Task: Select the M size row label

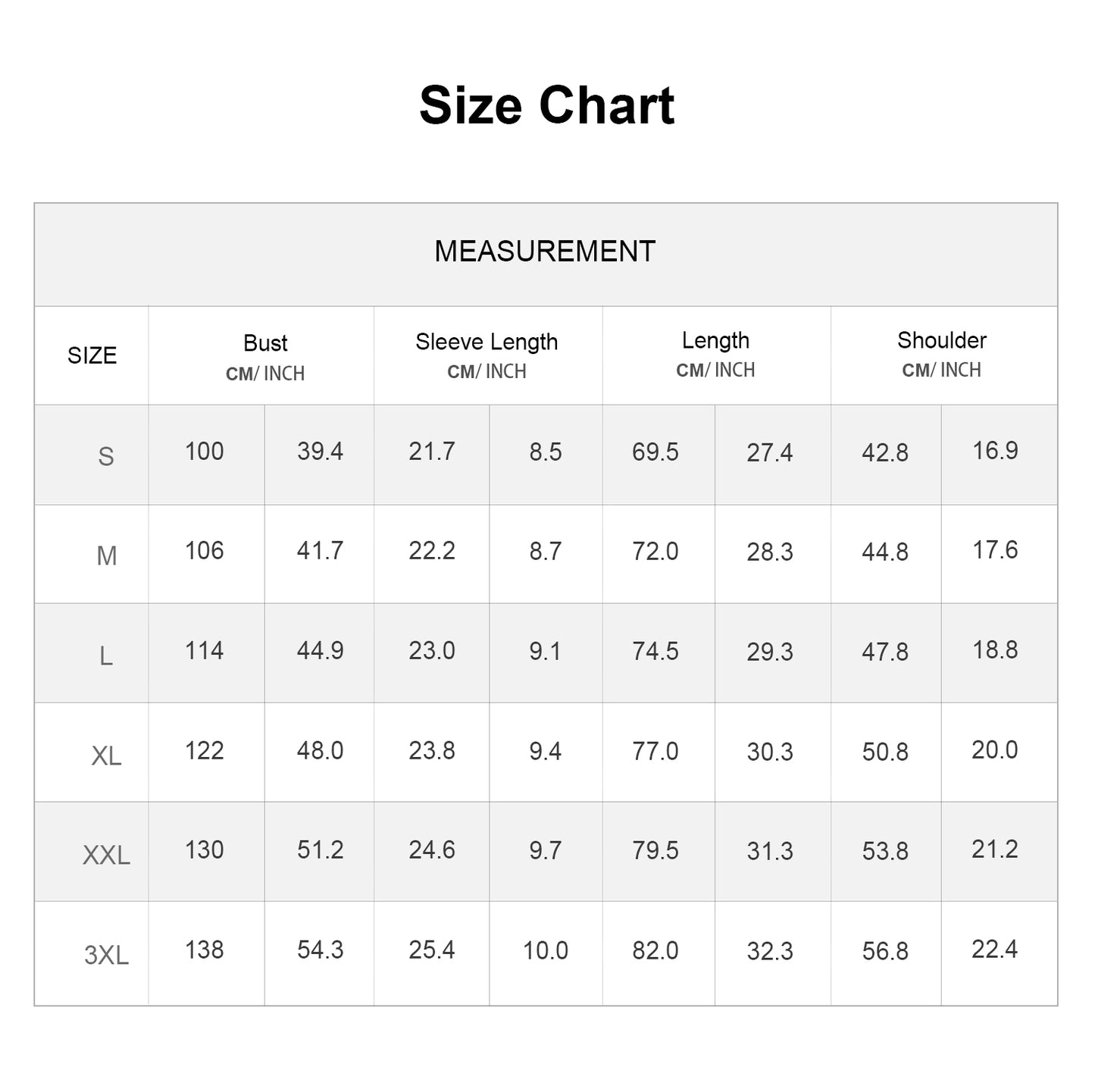Action: 106,556
